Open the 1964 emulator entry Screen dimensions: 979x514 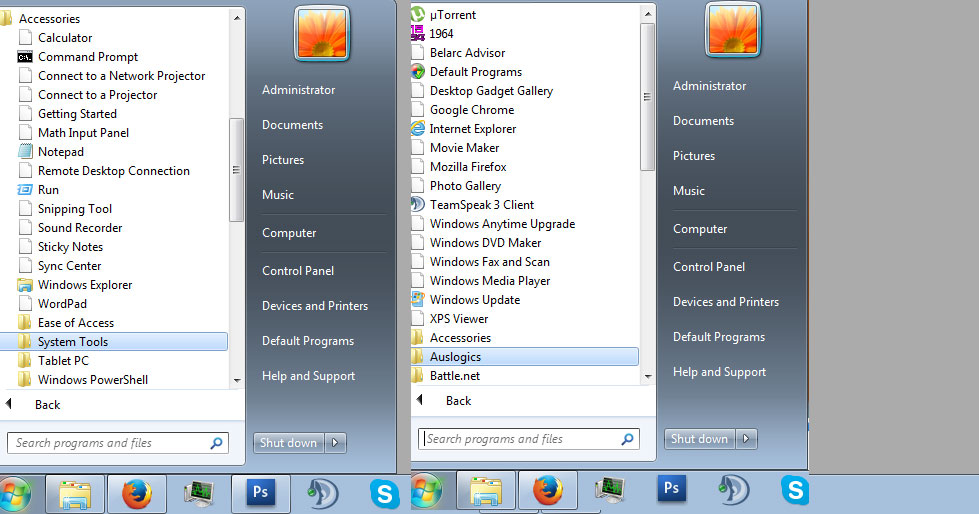[432, 34]
